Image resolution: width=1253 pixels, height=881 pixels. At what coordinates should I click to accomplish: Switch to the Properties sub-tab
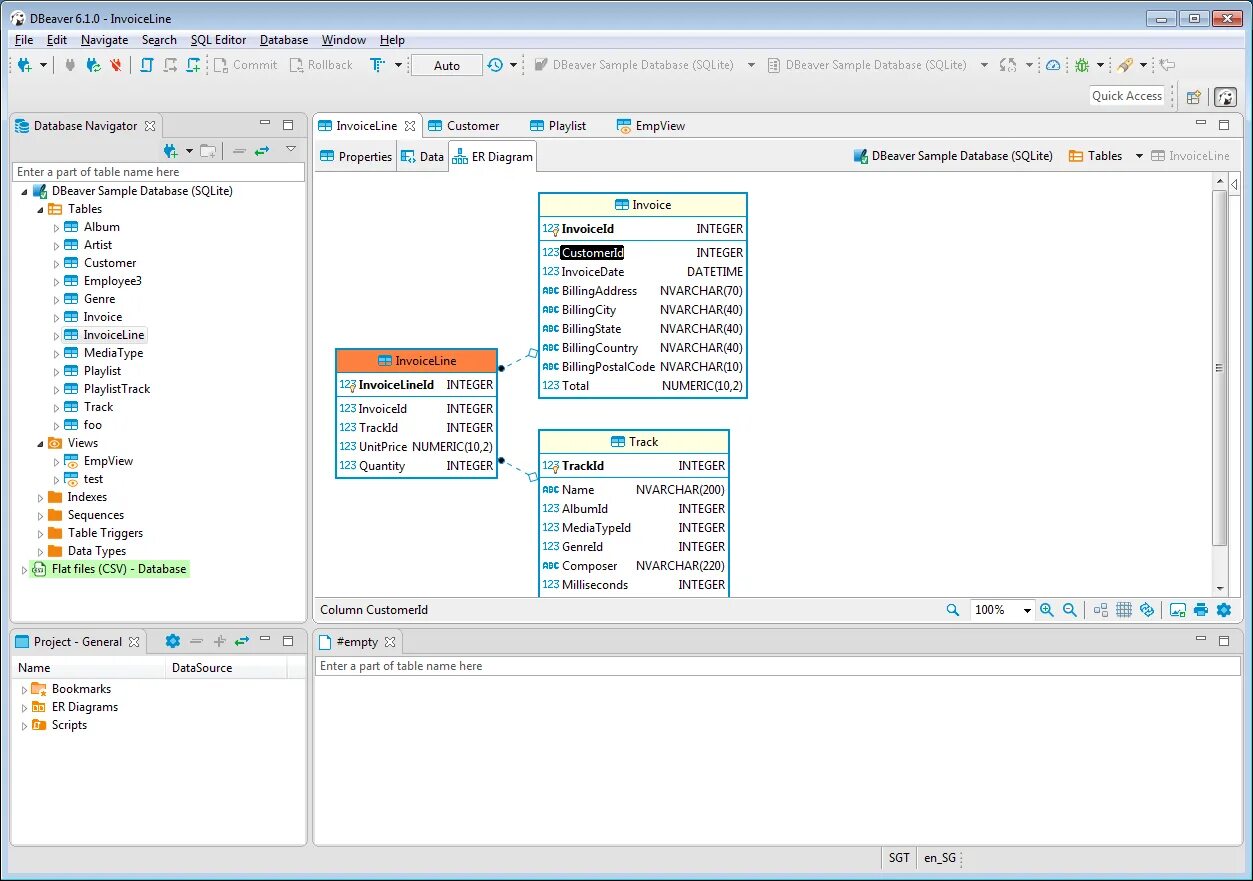(x=356, y=157)
